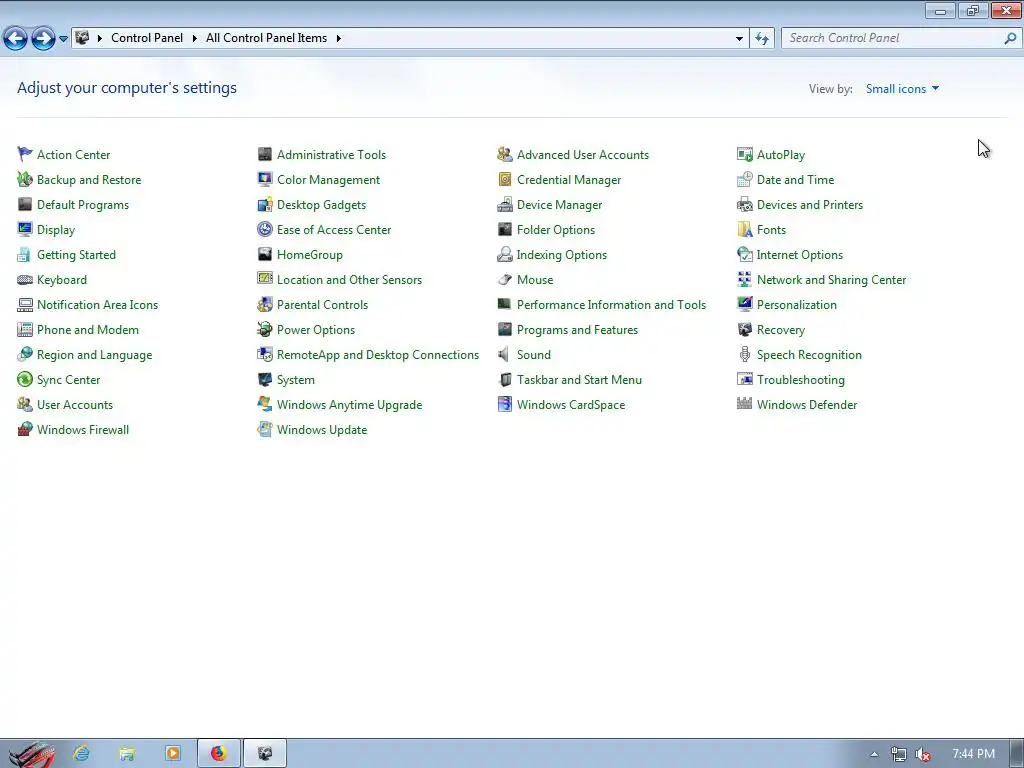Click the Forward navigation button
Screen dimensions: 1024x768
coord(43,39)
